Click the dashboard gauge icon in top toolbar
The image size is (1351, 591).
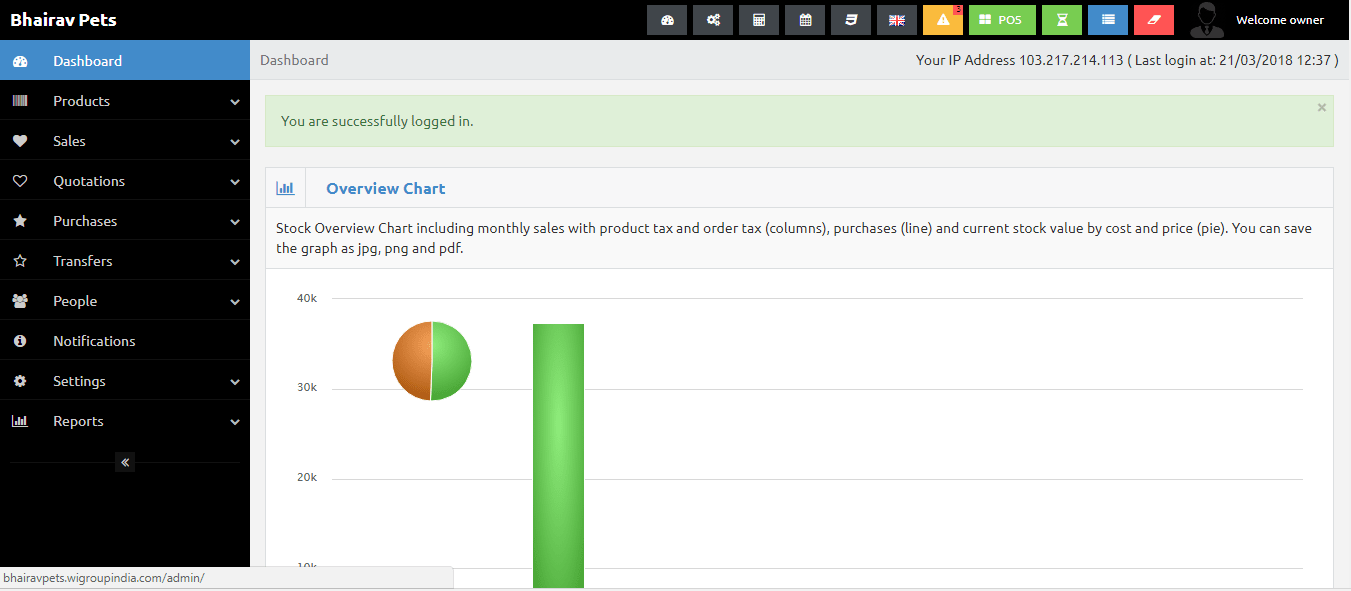point(667,20)
